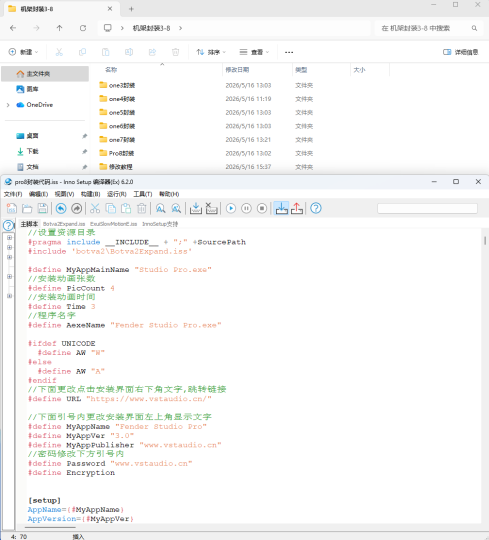Screen dimensions: 489x540
Task: Open the Pro8 folder in file list
Action: click(121, 153)
